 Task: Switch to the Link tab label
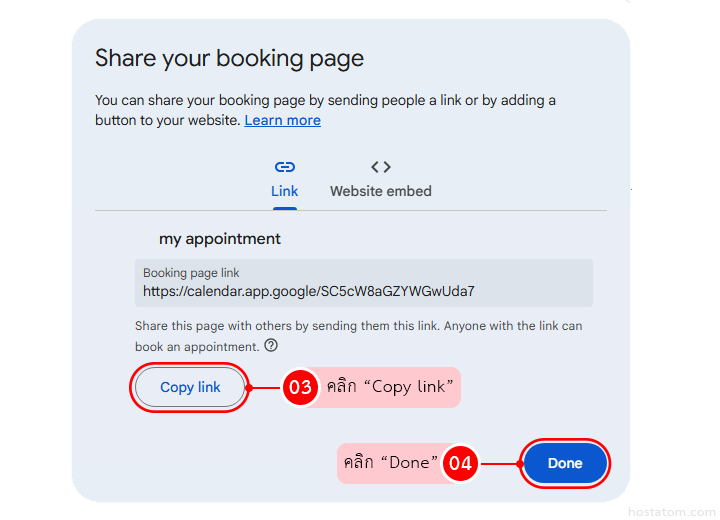coord(284,191)
